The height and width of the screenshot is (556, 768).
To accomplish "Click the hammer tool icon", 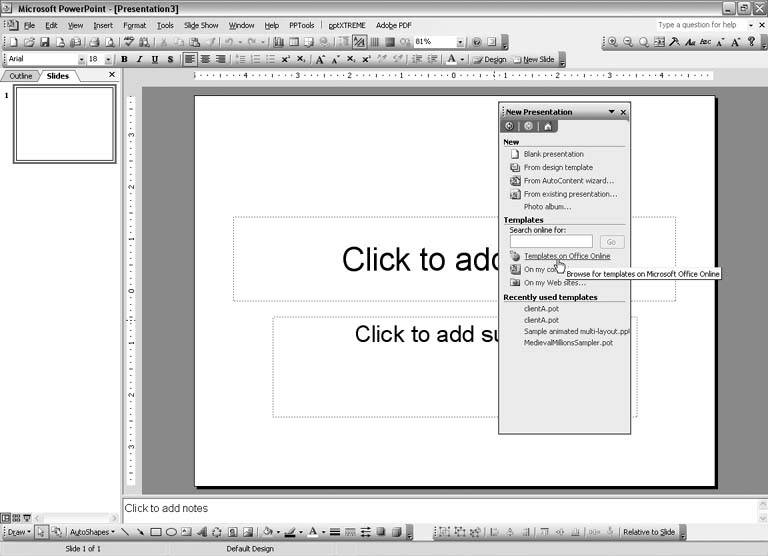I will pos(674,42).
